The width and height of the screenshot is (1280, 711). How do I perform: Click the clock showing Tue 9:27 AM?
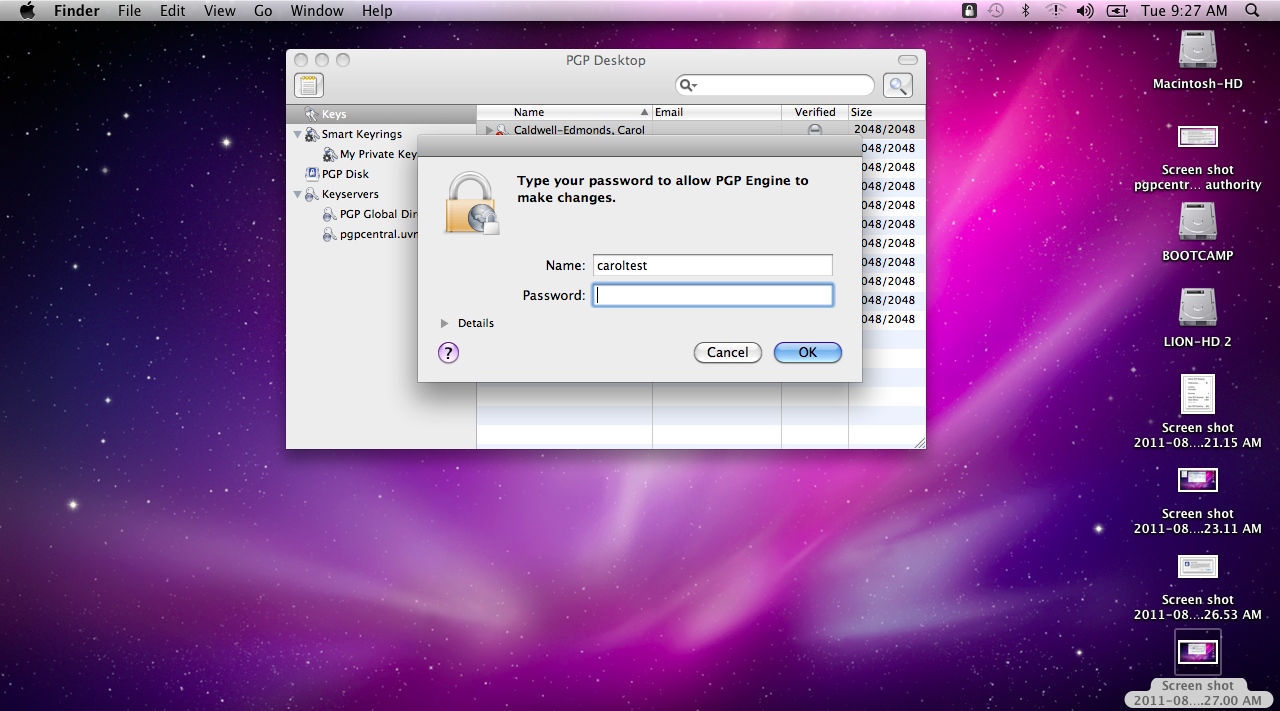point(1184,11)
